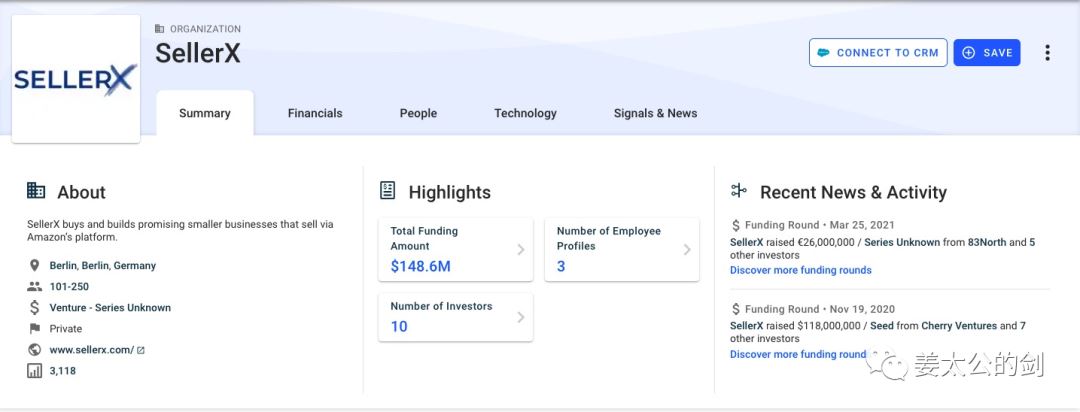Expand the Total Funding Amount chevron

point(521,249)
